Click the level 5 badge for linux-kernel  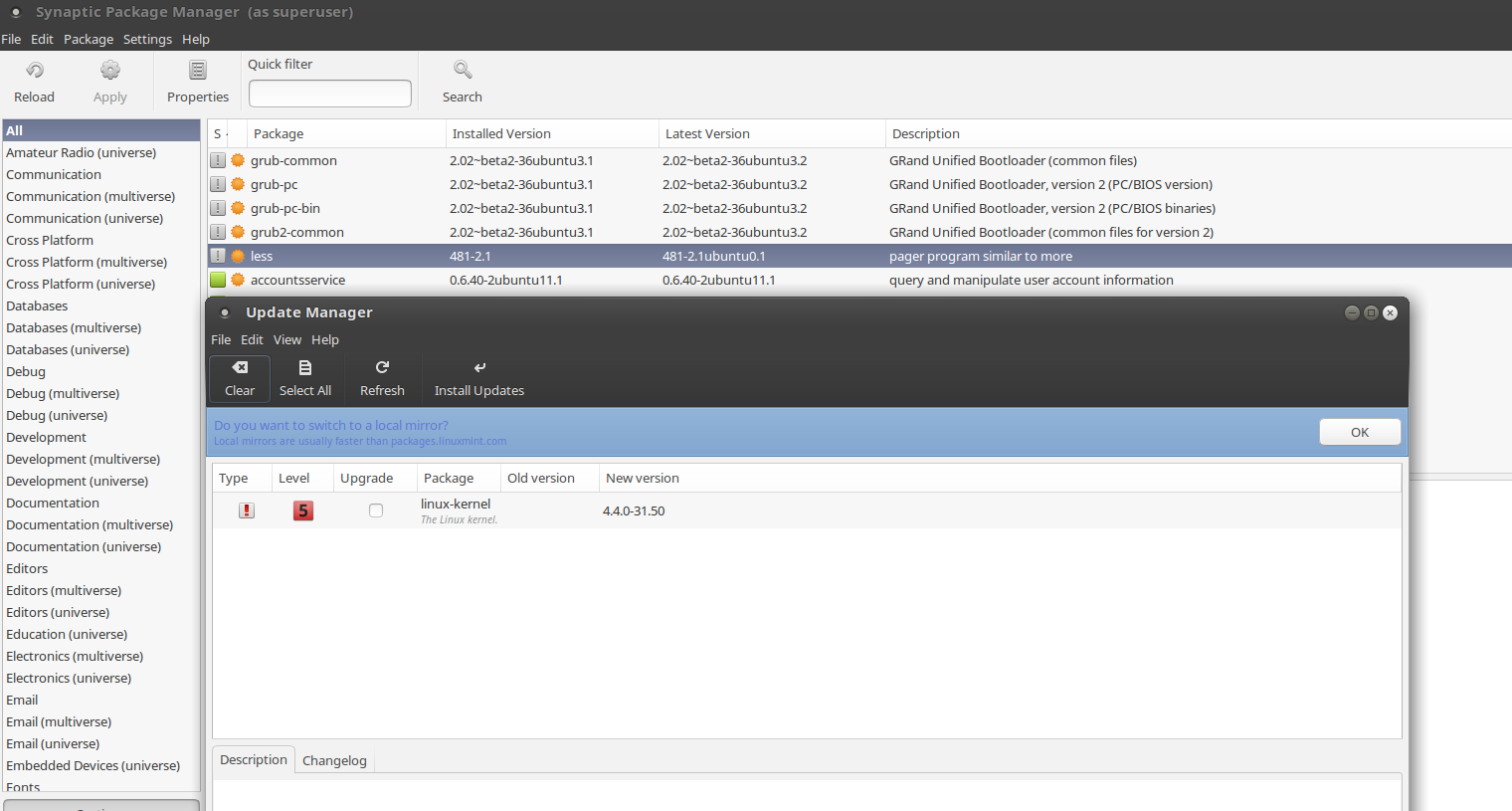coord(303,510)
